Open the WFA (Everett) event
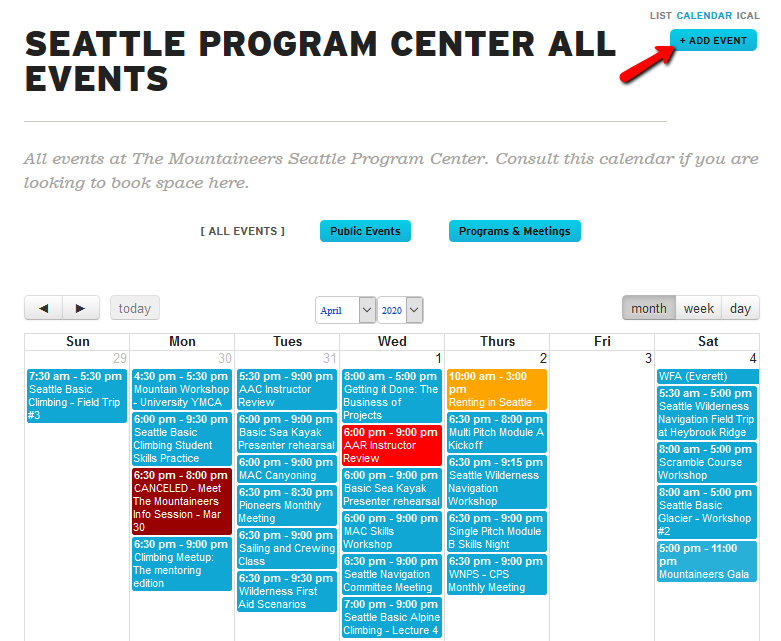This screenshot has height=641, width=781. (x=707, y=376)
